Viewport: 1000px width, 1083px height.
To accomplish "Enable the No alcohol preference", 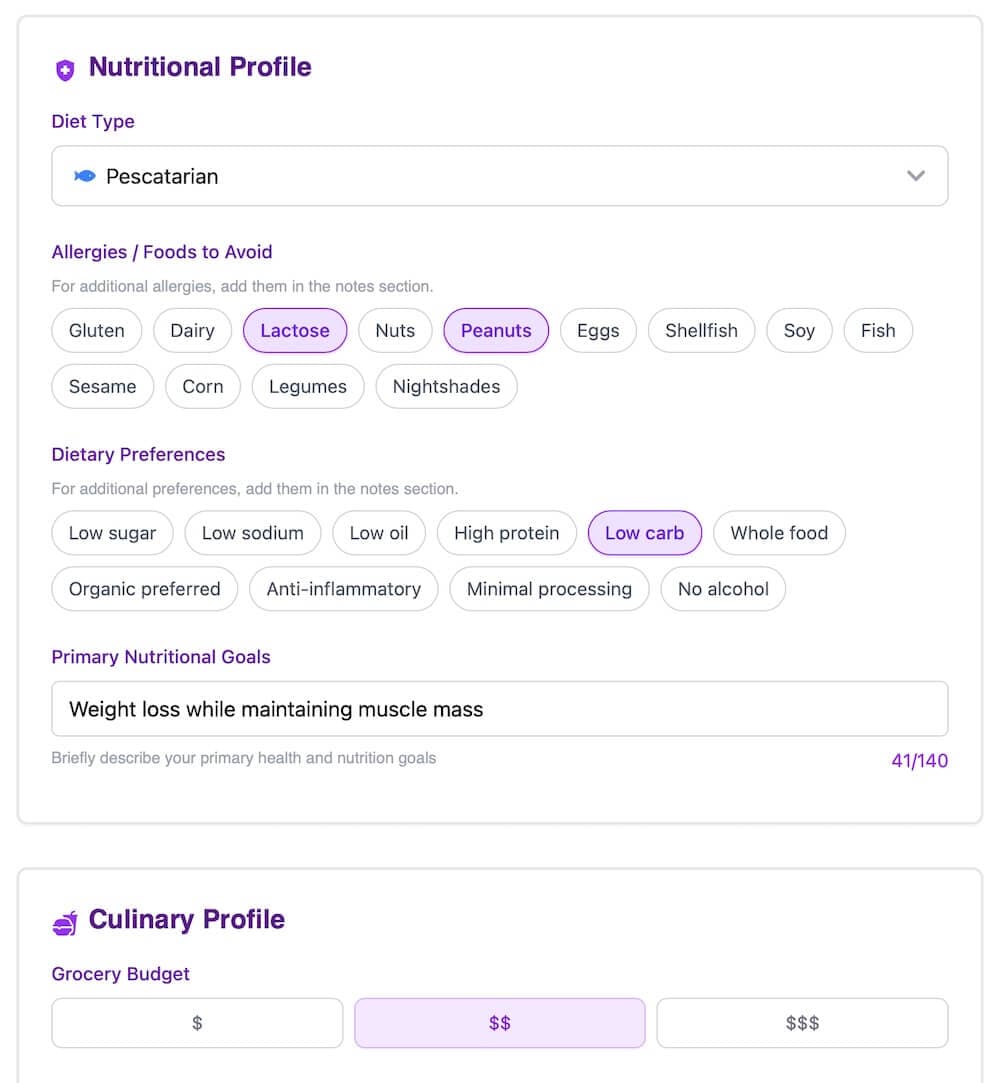I will (x=723, y=589).
